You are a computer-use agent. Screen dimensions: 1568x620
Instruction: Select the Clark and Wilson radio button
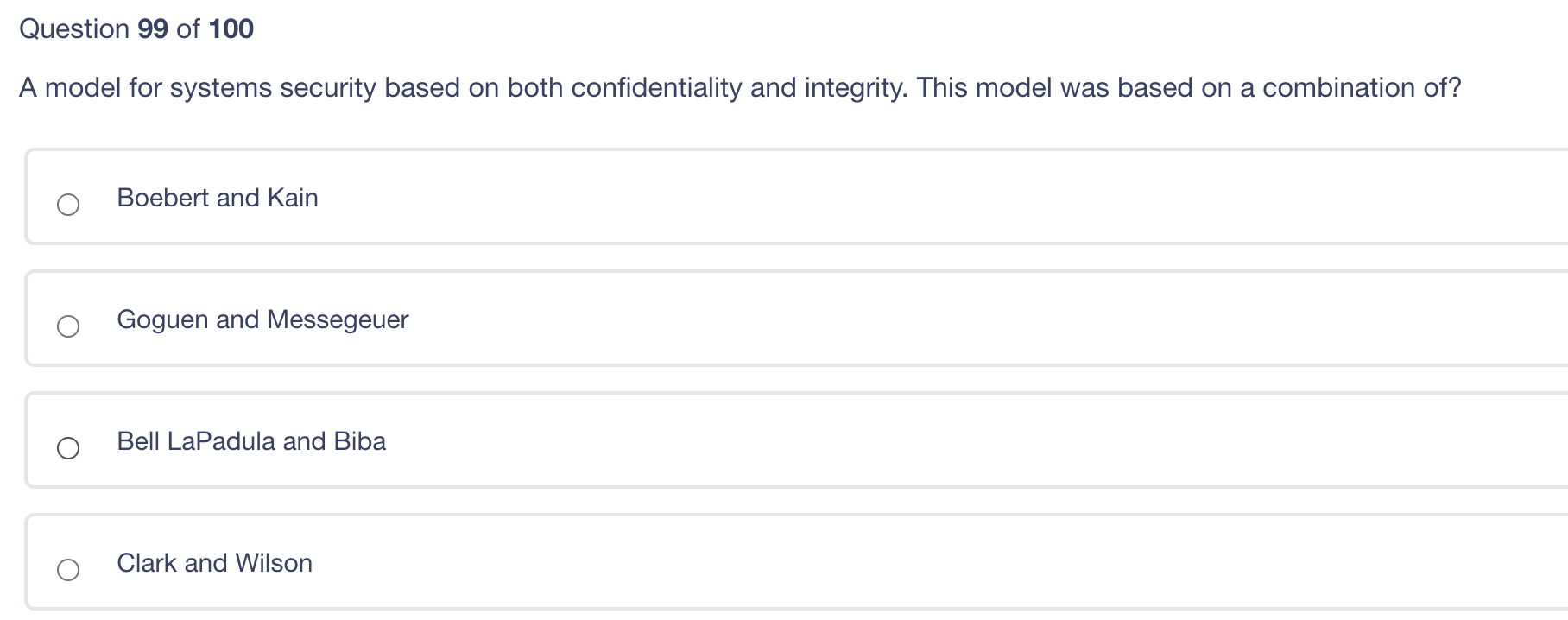(x=69, y=570)
